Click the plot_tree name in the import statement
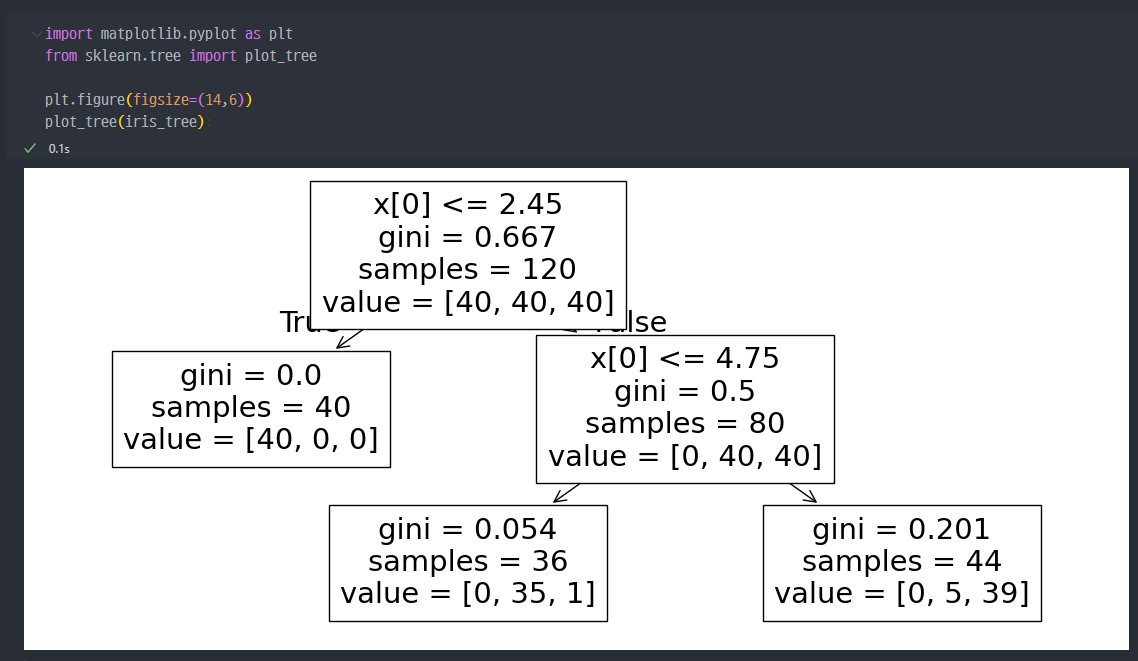The height and width of the screenshot is (661, 1138). tap(281, 56)
